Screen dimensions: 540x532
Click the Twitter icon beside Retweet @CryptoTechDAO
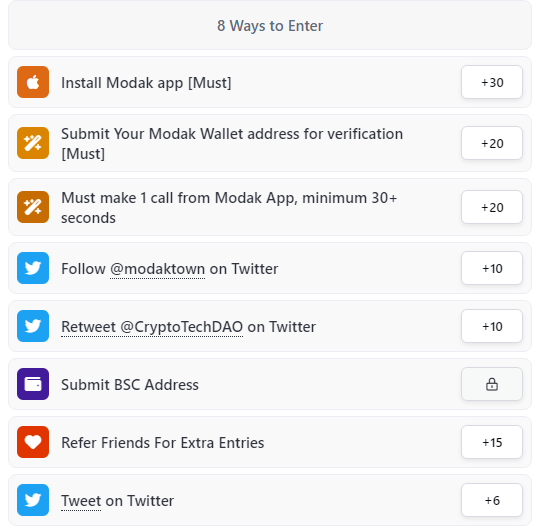tap(33, 326)
